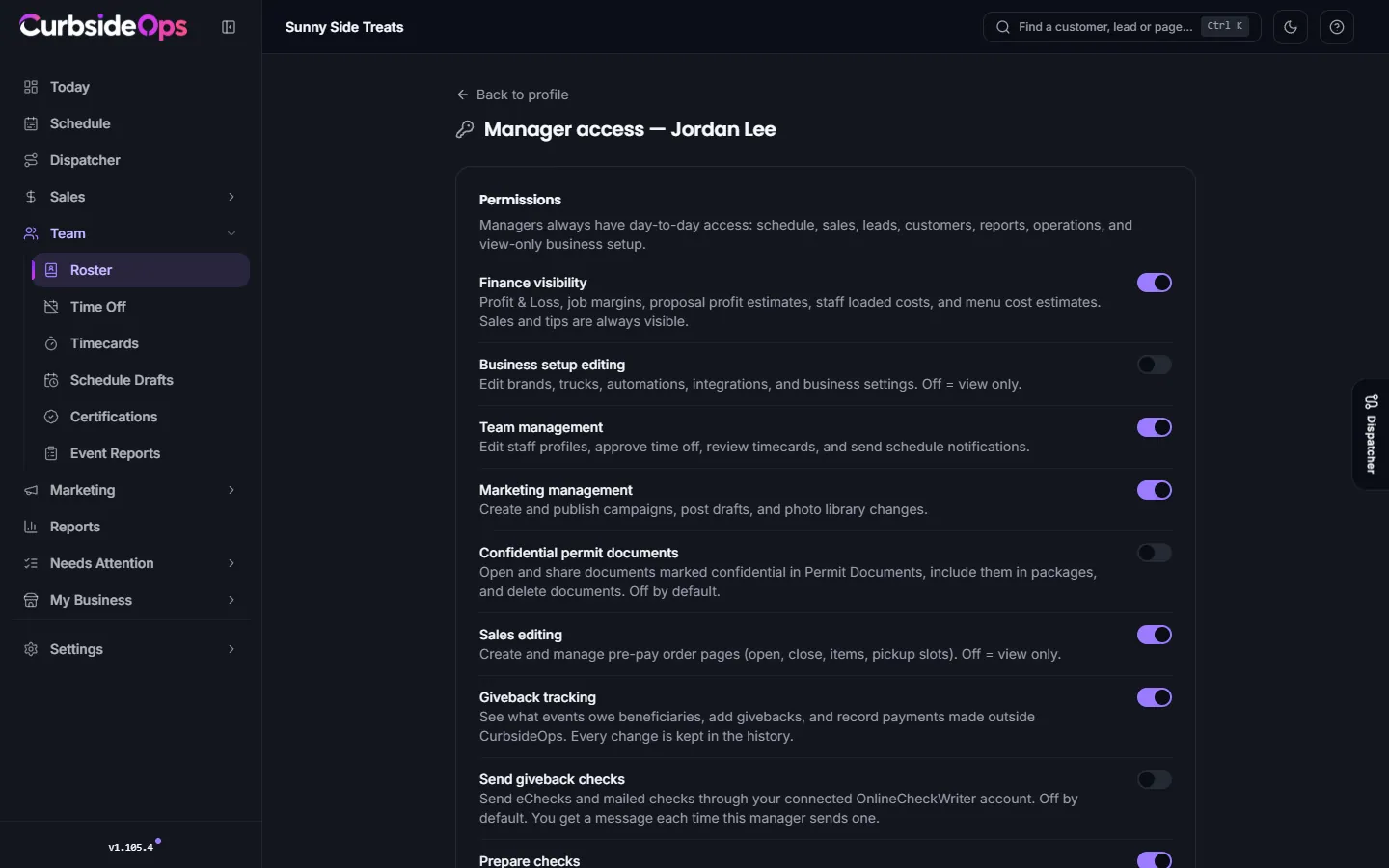The width and height of the screenshot is (1389, 868).
Task: Click the Timecards stopwatch icon
Action: point(51,343)
